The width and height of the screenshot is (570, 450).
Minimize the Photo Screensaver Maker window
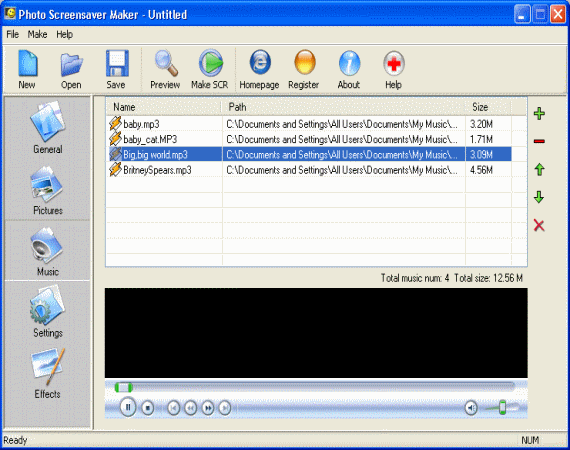point(522,15)
